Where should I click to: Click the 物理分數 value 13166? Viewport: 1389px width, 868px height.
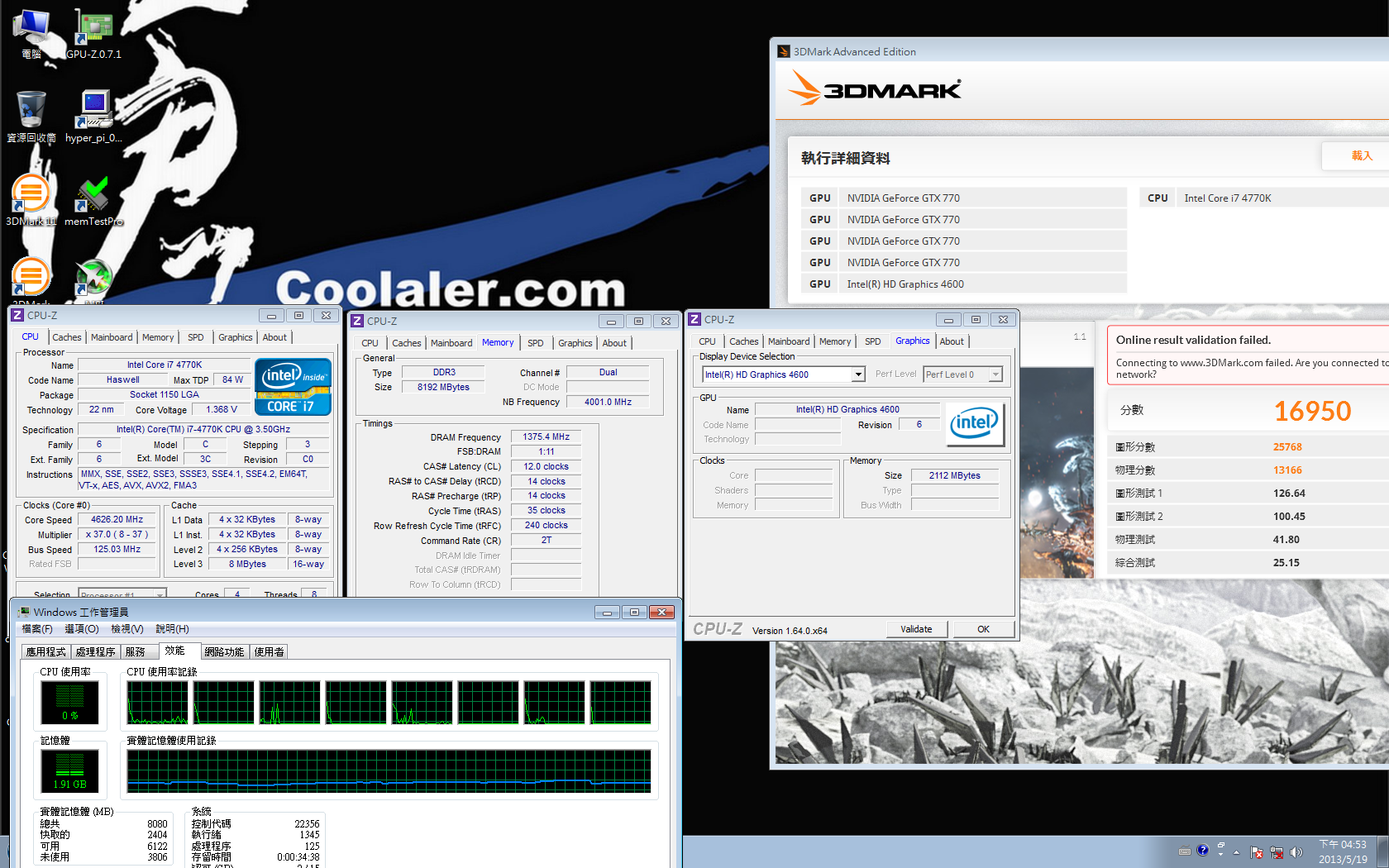pyautogui.click(x=1287, y=470)
